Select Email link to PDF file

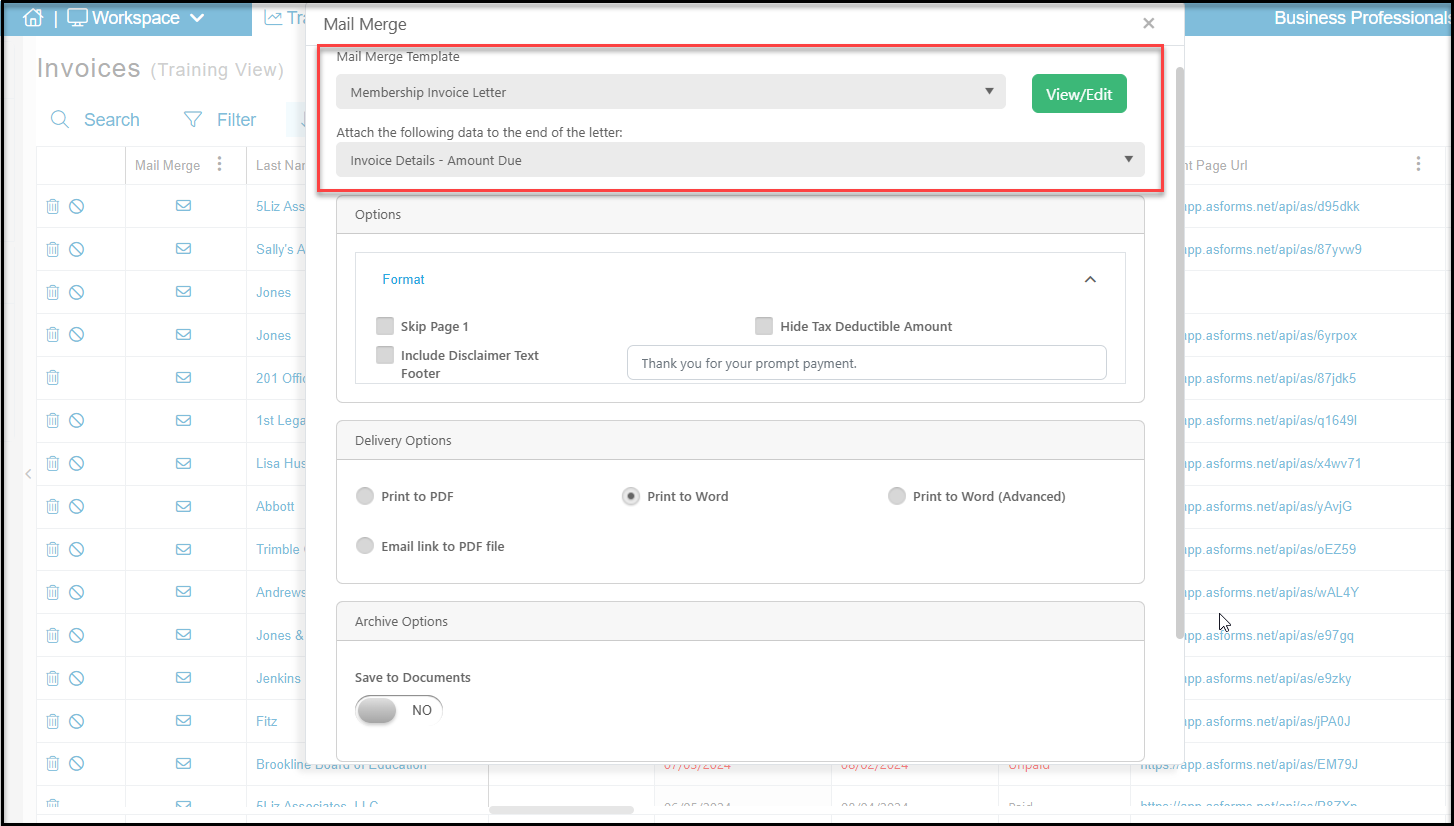tap(365, 546)
